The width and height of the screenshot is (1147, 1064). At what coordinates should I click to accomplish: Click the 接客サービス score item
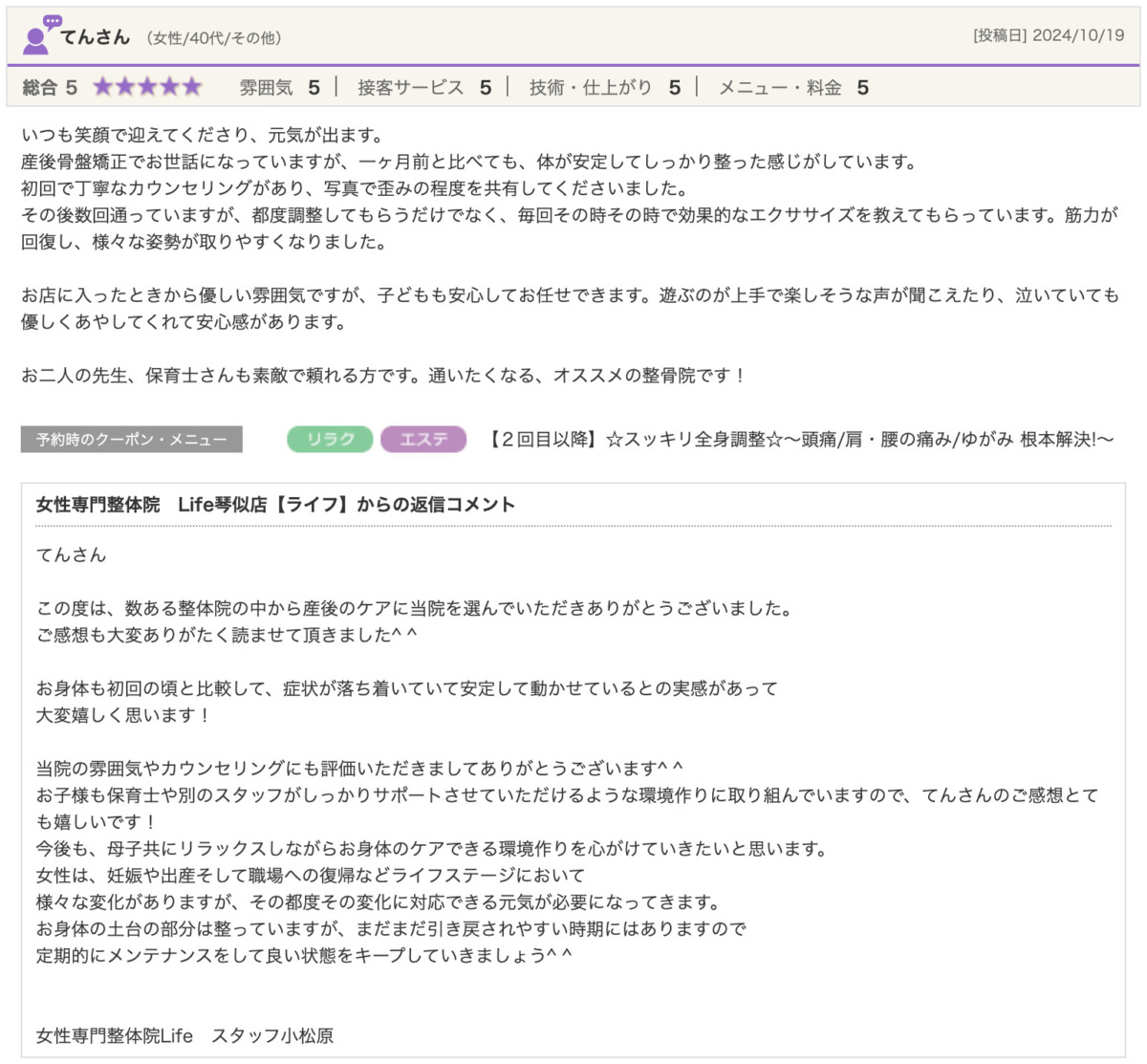(x=423, y=88)
